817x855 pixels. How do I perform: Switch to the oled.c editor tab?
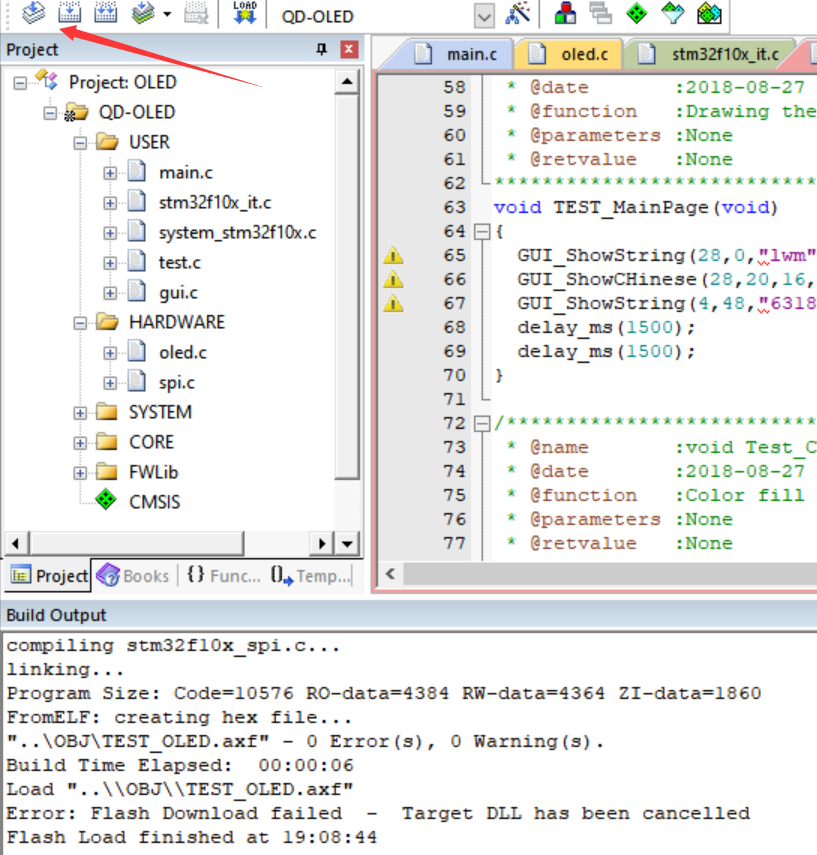click(568, 55)
